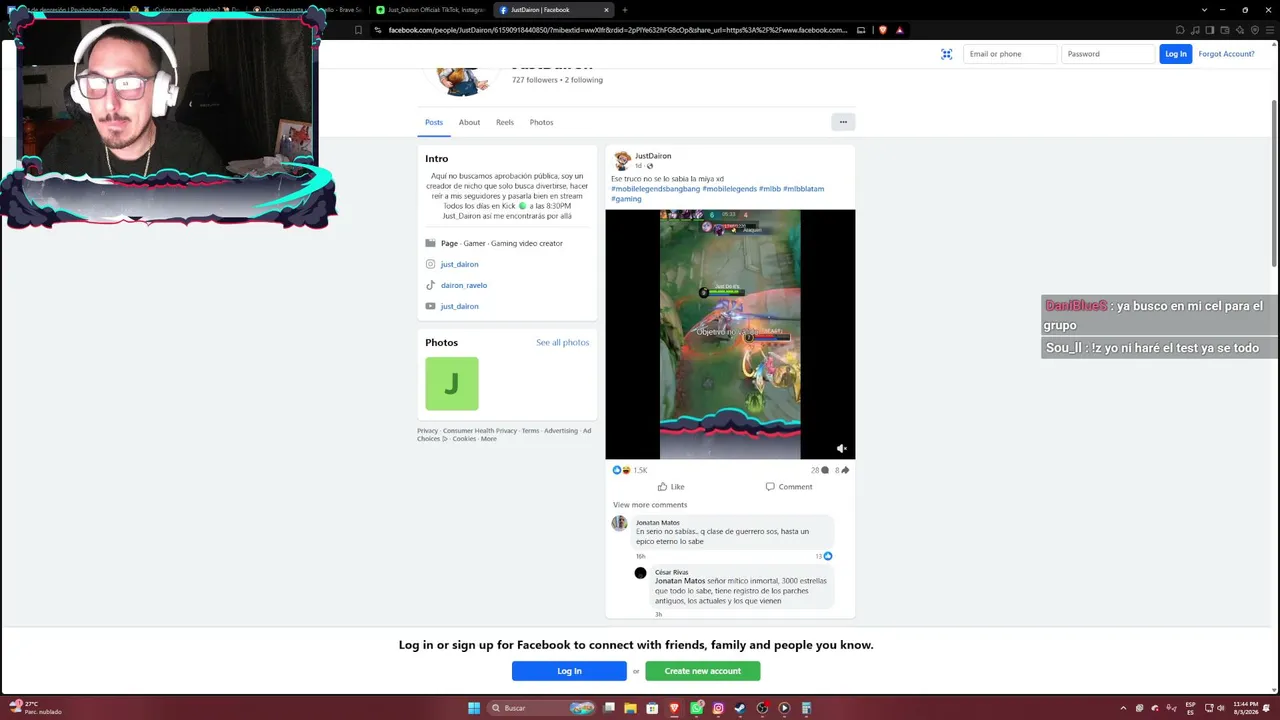Click the 727 followers text
The width and height of the screenshot is (1280, 720).
(534, 80)
